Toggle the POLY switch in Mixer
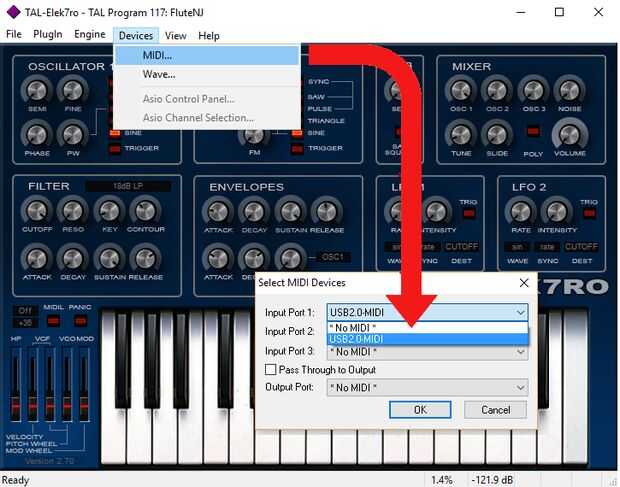The height and width of the screenshot is (487, 620). [533, 131]
